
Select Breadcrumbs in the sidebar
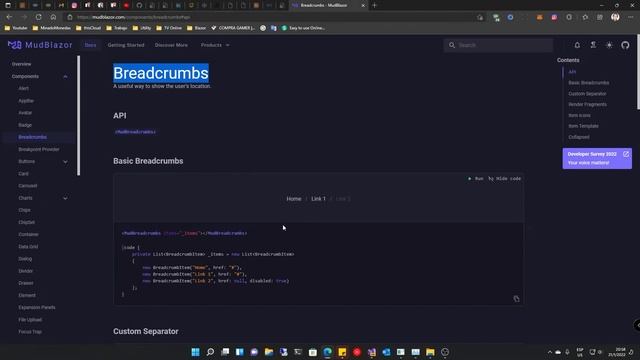[32, 137]
